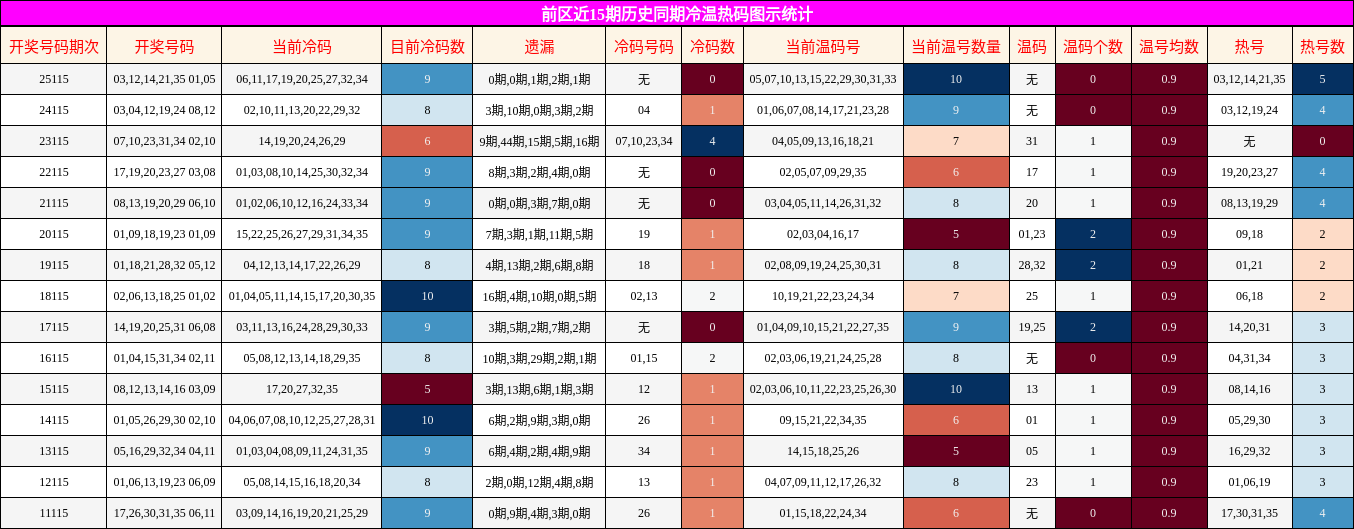1354x529 pixels.
Task: Select warm codes 01,15,18,22,24,34
Action: 823,513
